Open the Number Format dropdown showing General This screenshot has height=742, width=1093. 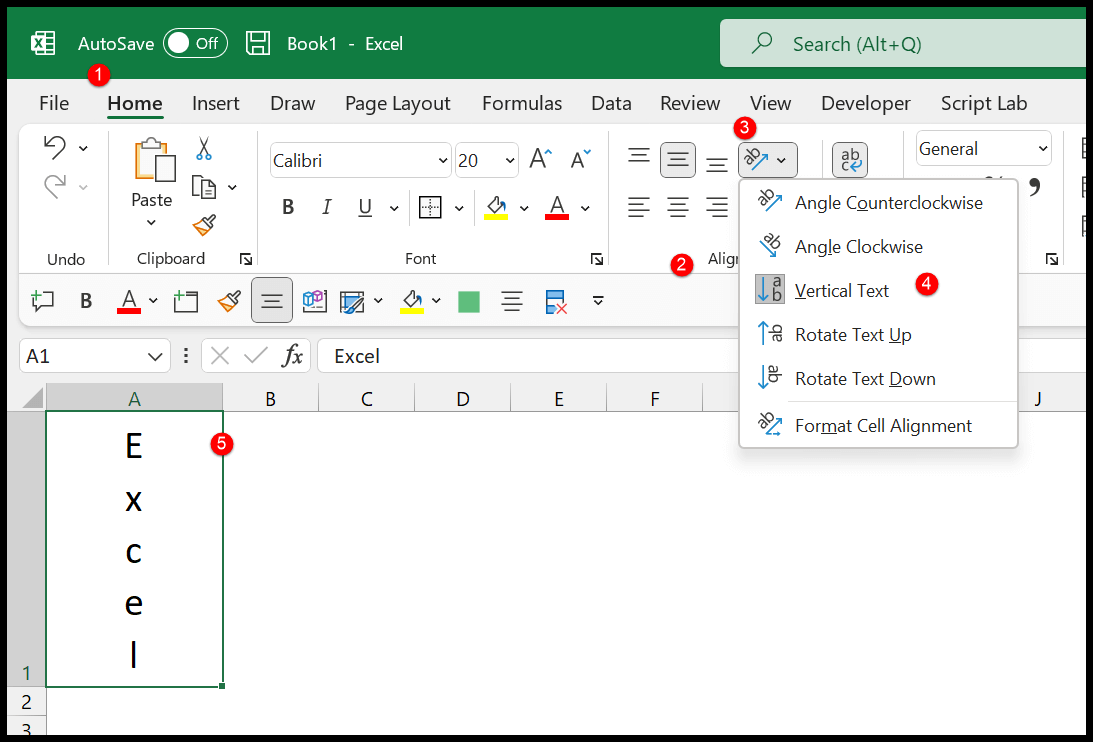click(983, 148)
